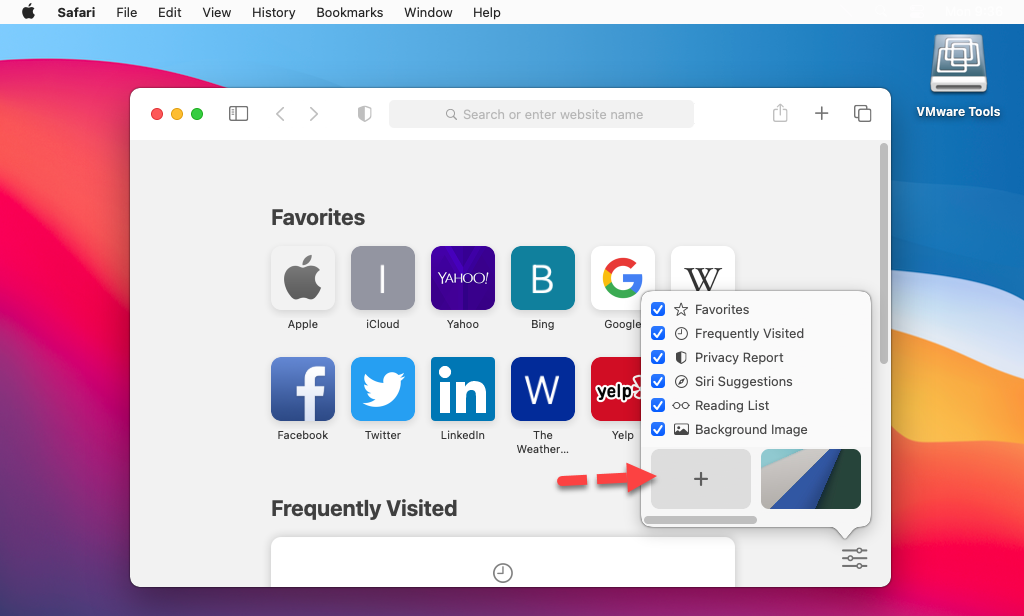1024x616 pixels.
Task: Open the Apple menu
Action: click(28, 12)
